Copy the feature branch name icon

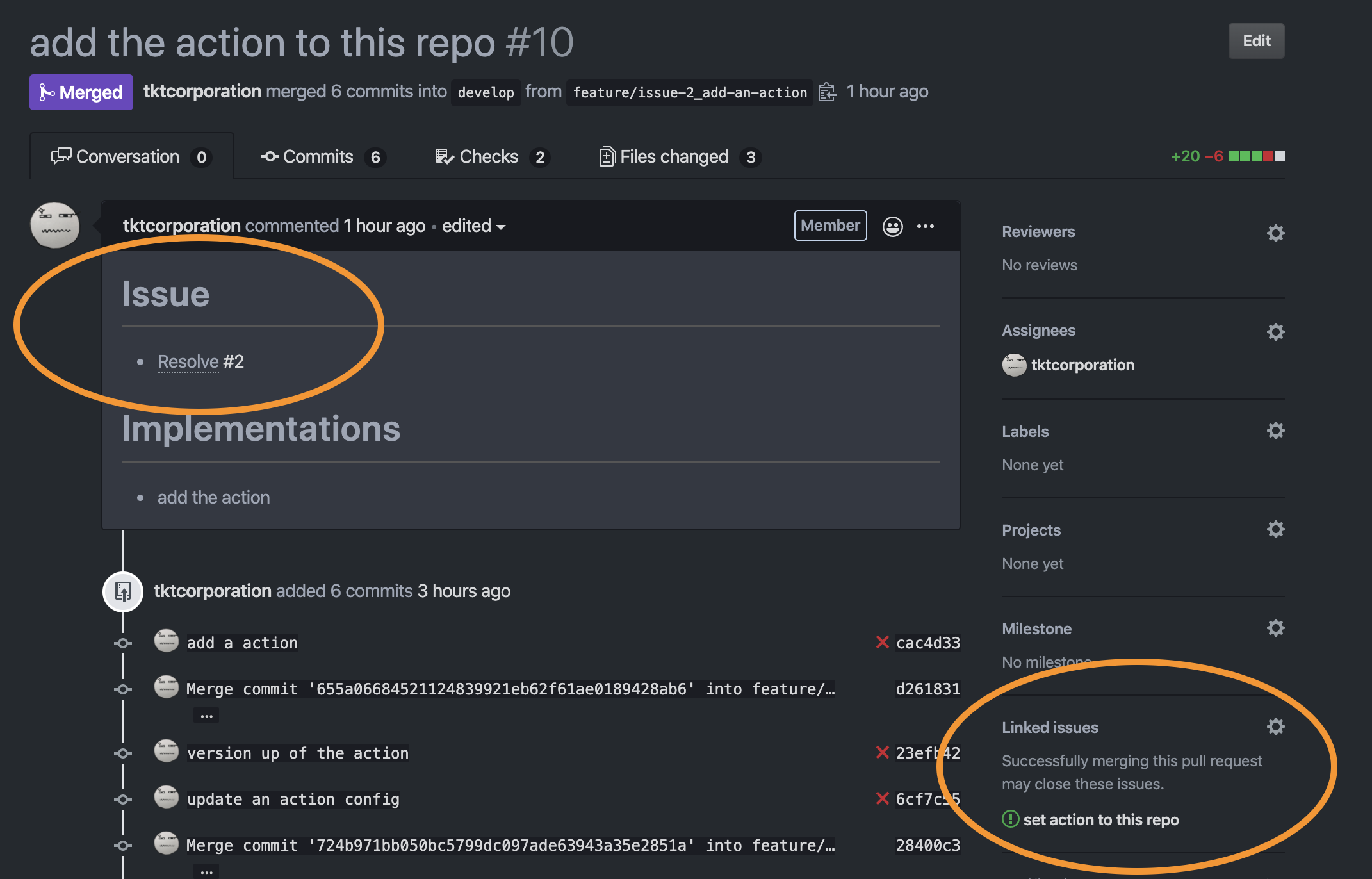click(827, 92)
